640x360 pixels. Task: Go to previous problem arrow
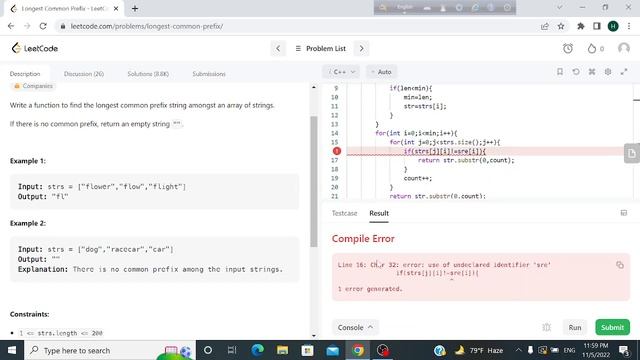click(278, 49)
